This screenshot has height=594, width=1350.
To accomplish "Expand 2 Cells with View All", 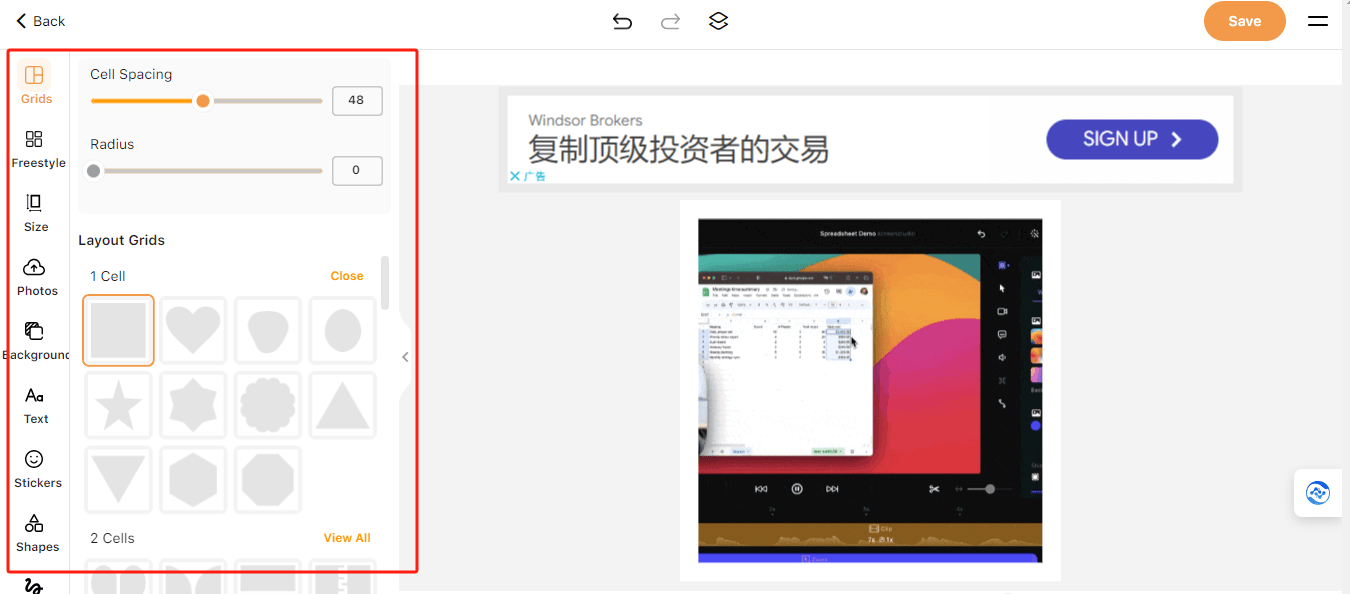I will [x=347, y=538].
